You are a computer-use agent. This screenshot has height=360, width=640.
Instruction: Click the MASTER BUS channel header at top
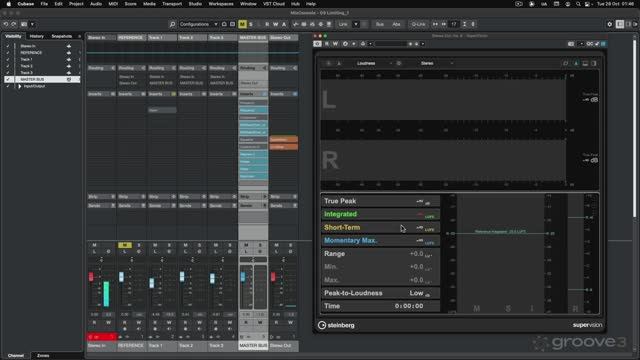[253, 38]
